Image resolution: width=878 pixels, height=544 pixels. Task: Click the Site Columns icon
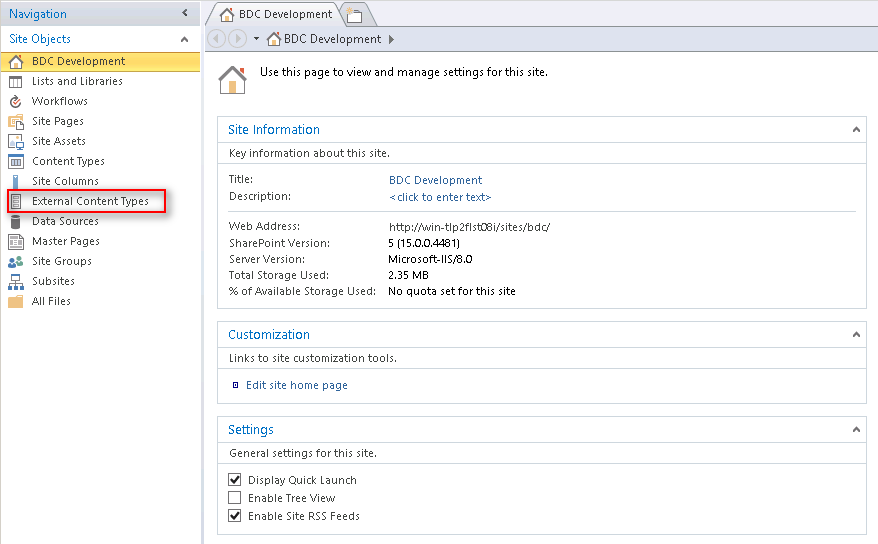click(x=16, y=181)
